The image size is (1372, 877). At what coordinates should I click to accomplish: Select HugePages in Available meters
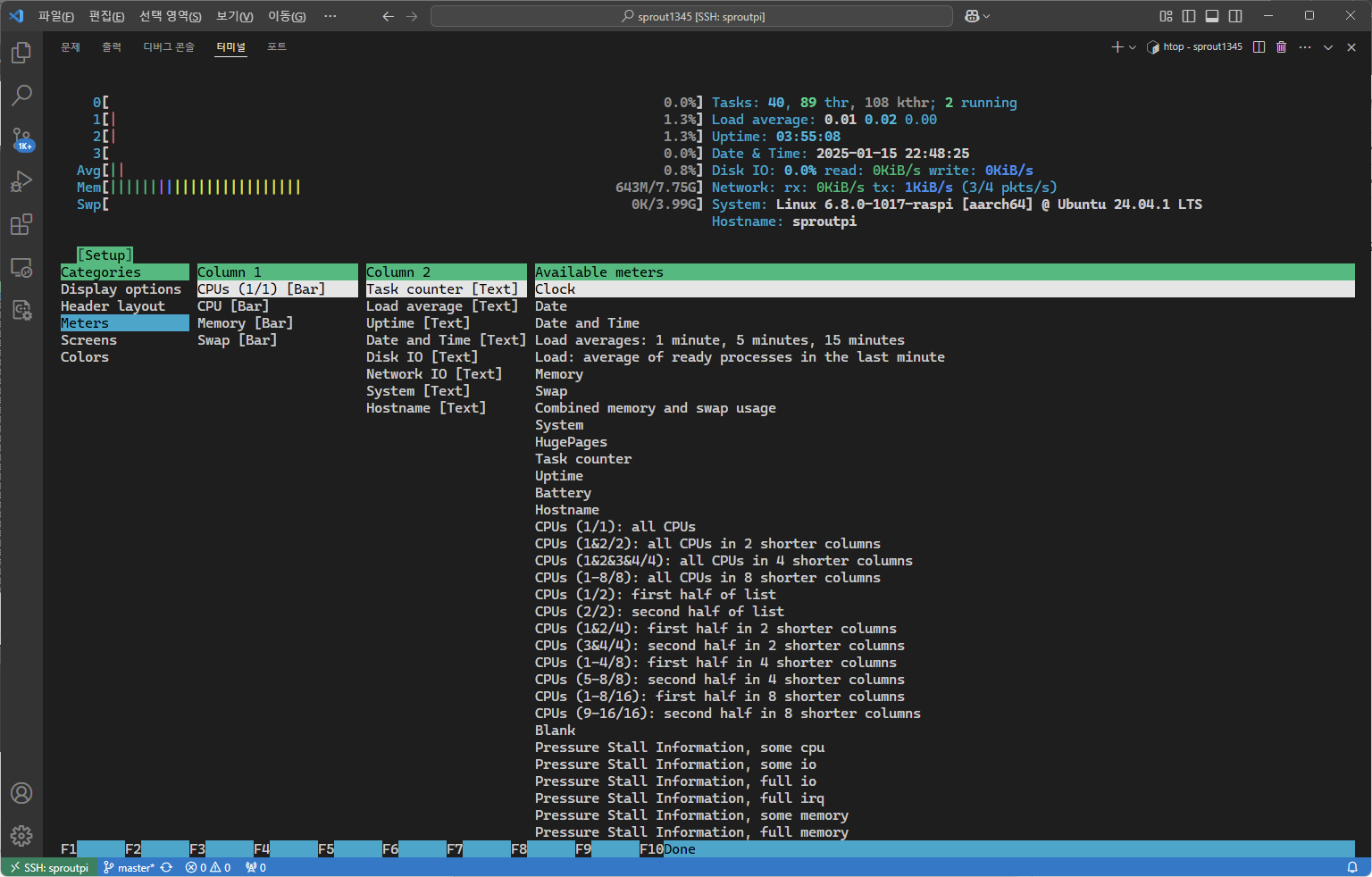coord(571,442)
